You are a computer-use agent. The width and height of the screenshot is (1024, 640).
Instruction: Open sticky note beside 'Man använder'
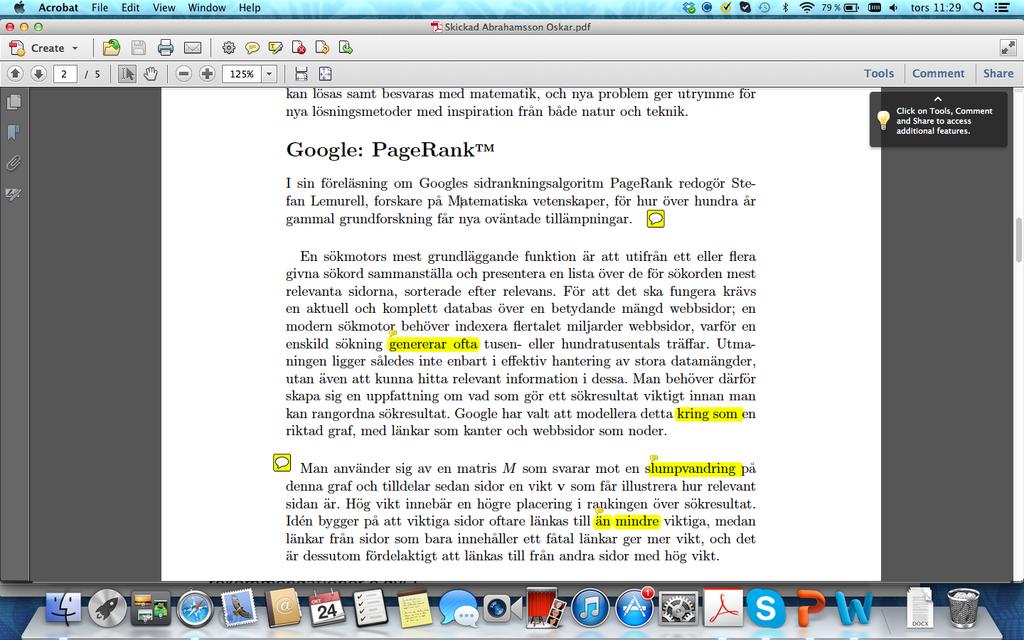281,462
